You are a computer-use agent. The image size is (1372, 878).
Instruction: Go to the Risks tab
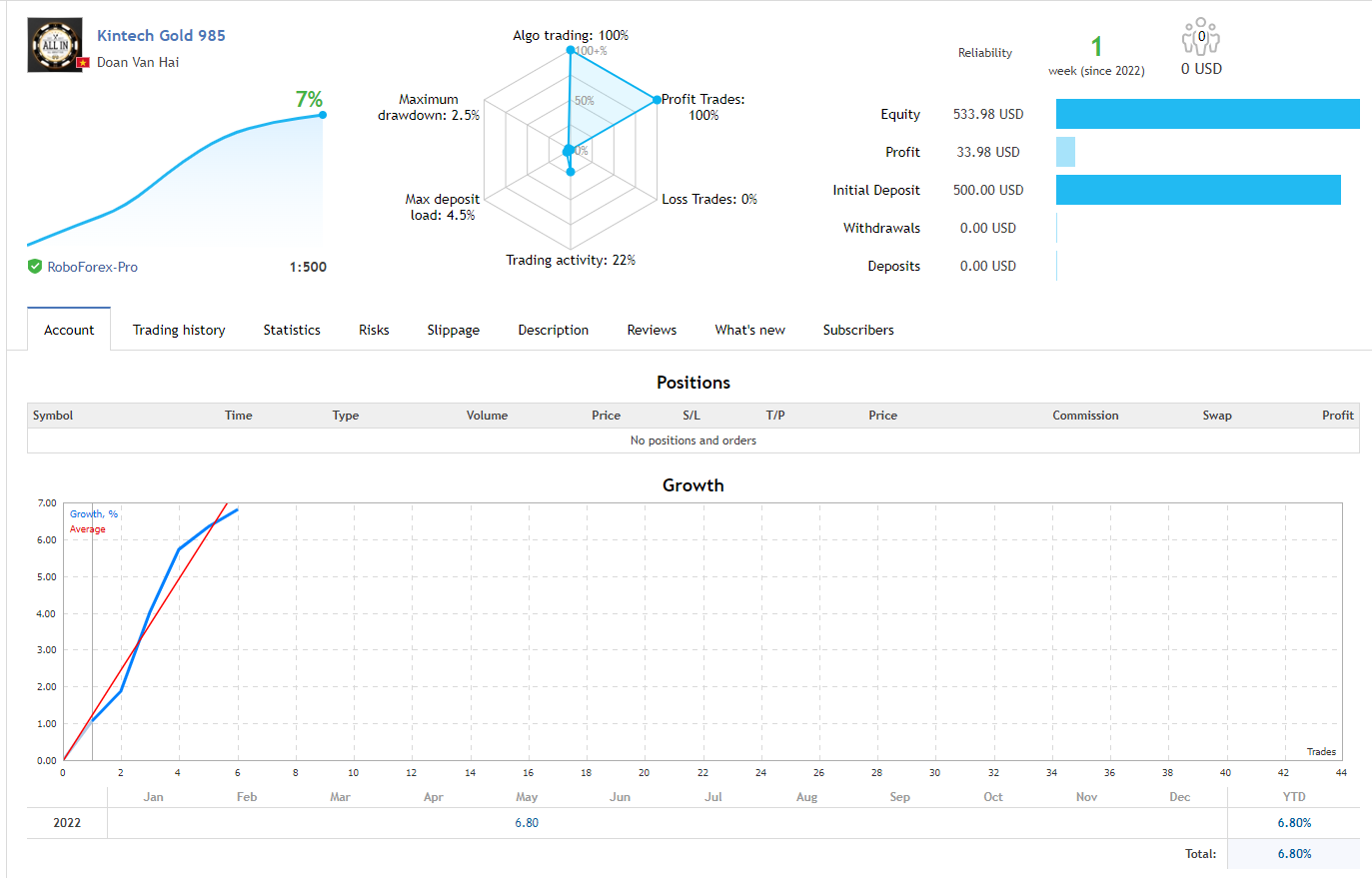pos(374,330)
